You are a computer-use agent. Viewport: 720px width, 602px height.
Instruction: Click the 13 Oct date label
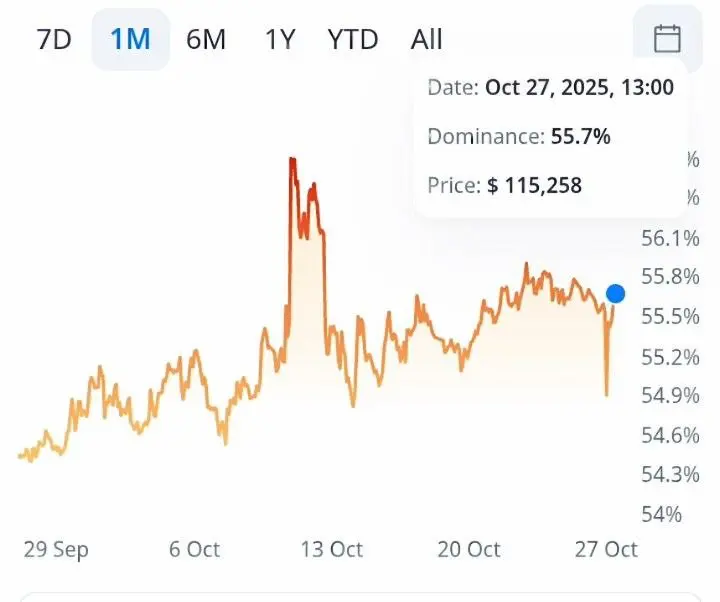332,549
